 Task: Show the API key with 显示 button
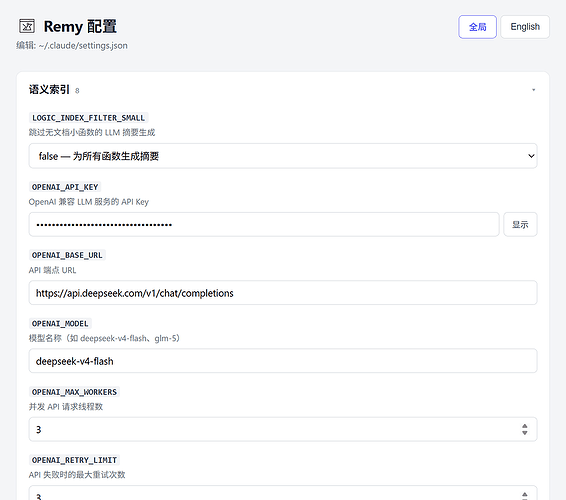tap(520, 225)
